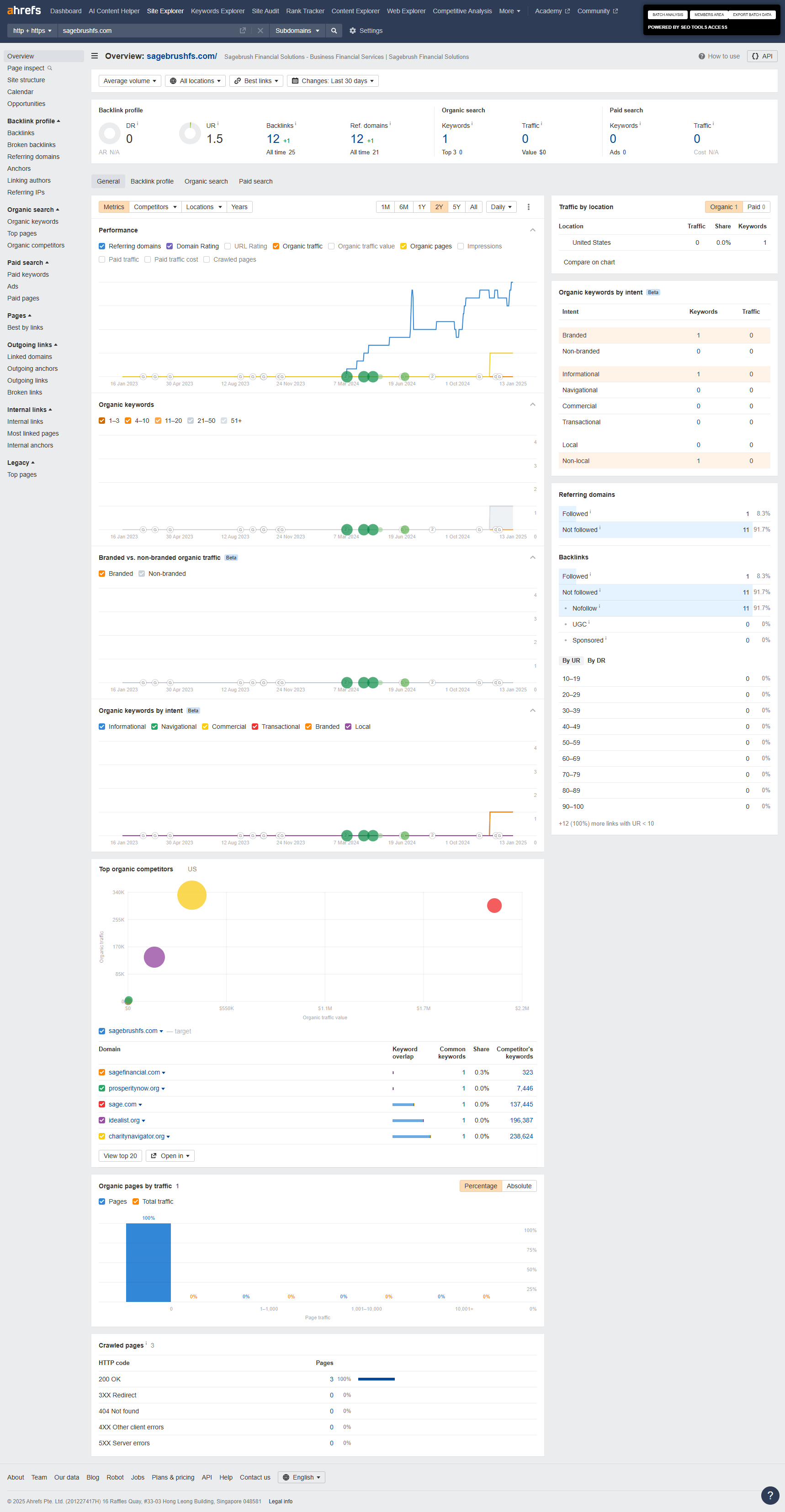
Task: Open the target URL in a new tab icon
Action: click(x=243, y=31)
